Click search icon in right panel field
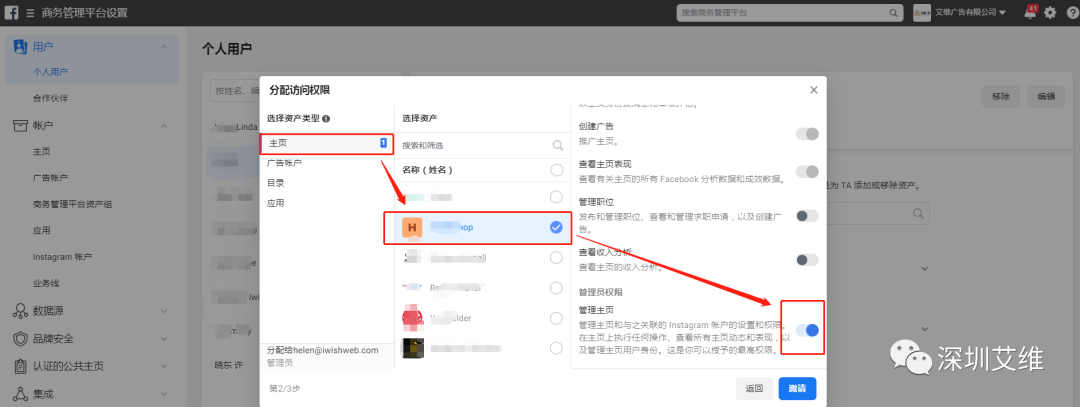 click(x=918, y=213)
